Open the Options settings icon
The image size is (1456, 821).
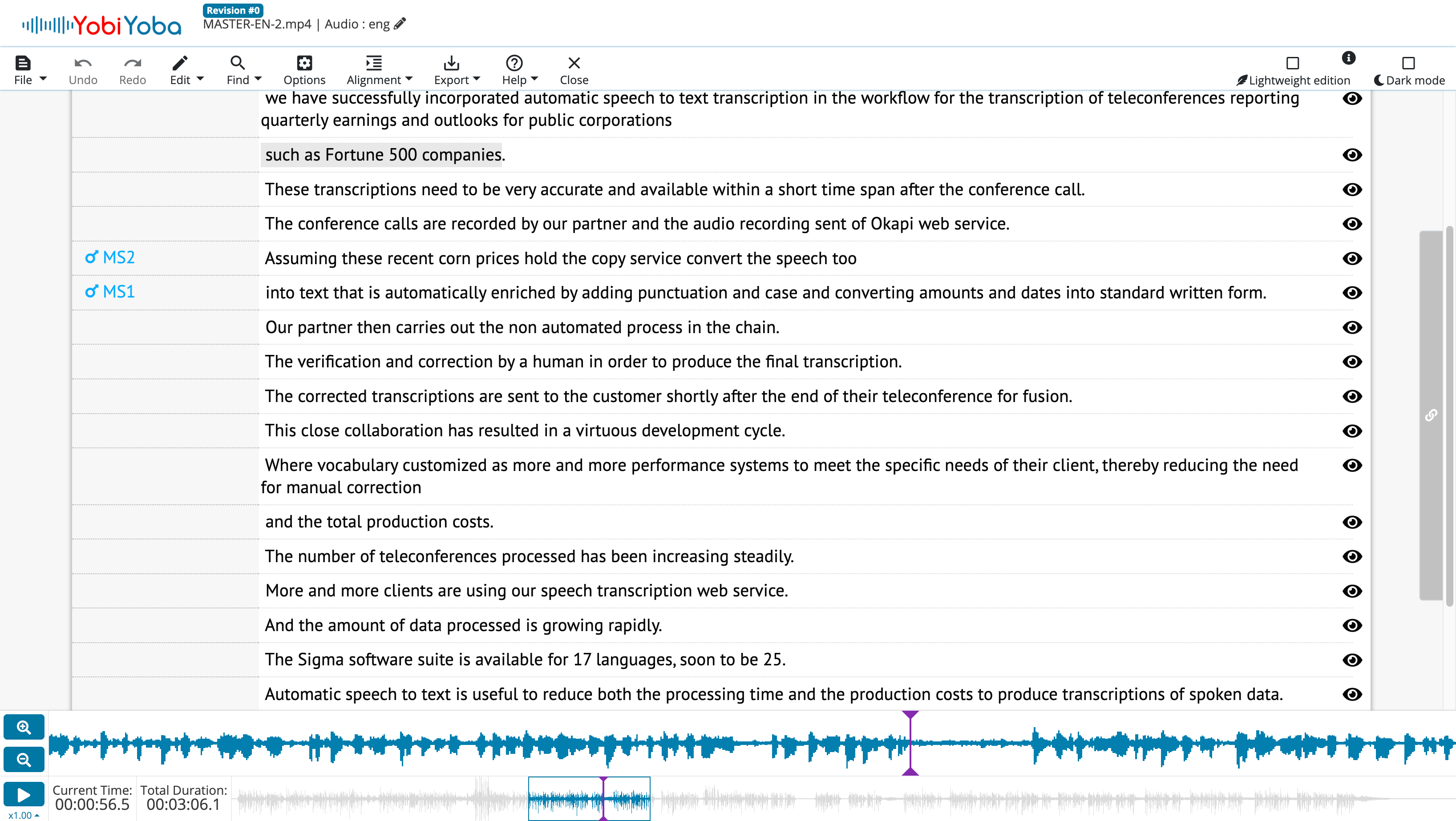[x=304, y=63]
